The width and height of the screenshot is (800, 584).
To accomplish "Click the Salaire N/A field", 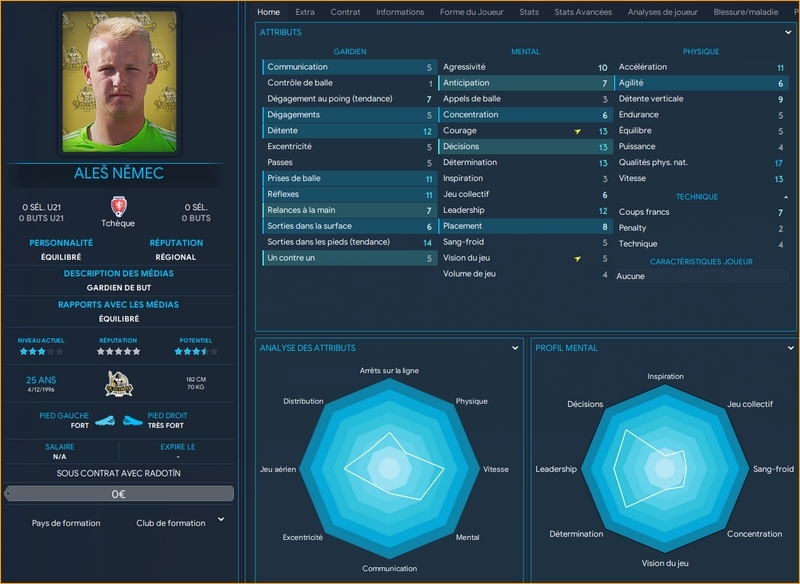I will (x=60, y=451).
